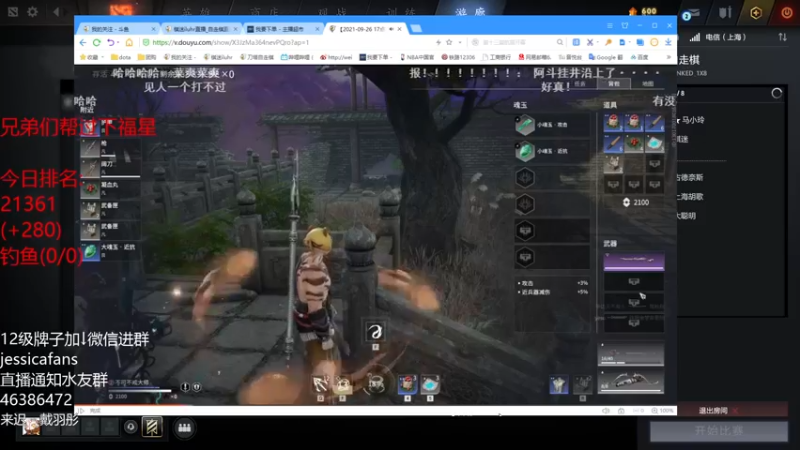Expand the hidden bookmarks chevron
Viewport: 800px width, 450px height.
[x=668, y=57]
